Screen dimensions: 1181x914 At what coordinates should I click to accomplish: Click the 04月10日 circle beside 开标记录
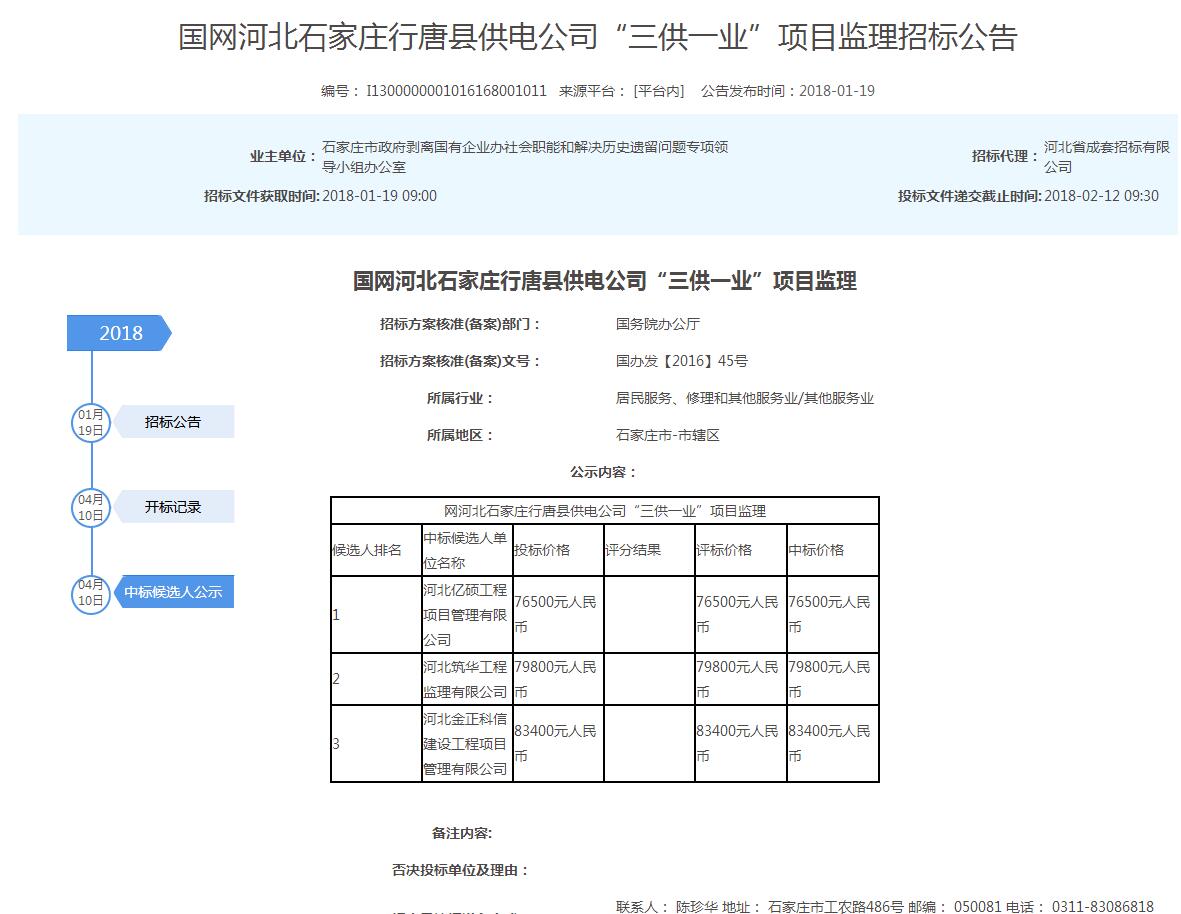91,507
